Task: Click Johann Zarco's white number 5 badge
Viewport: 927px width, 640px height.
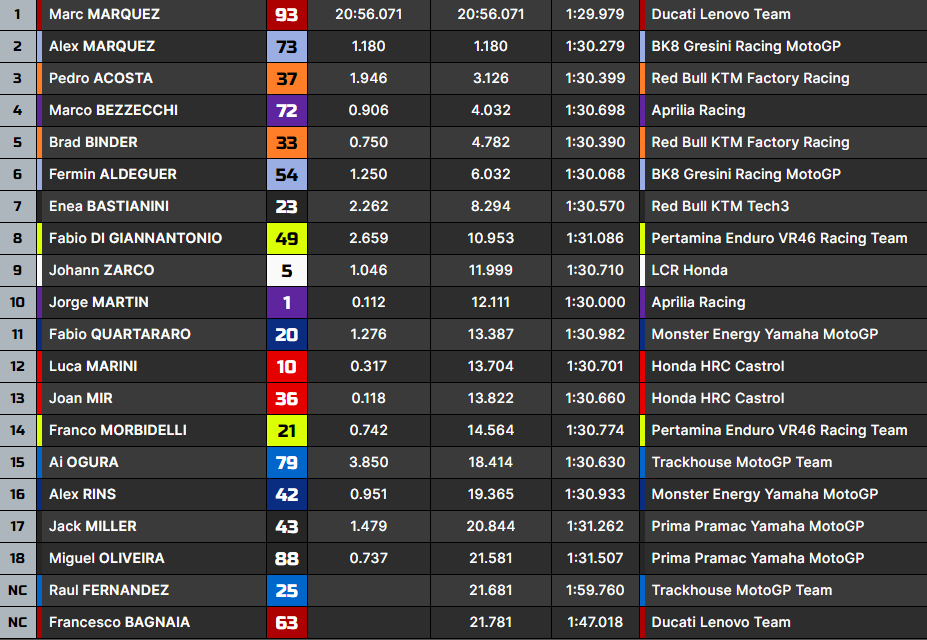Action: coord(287,271)
